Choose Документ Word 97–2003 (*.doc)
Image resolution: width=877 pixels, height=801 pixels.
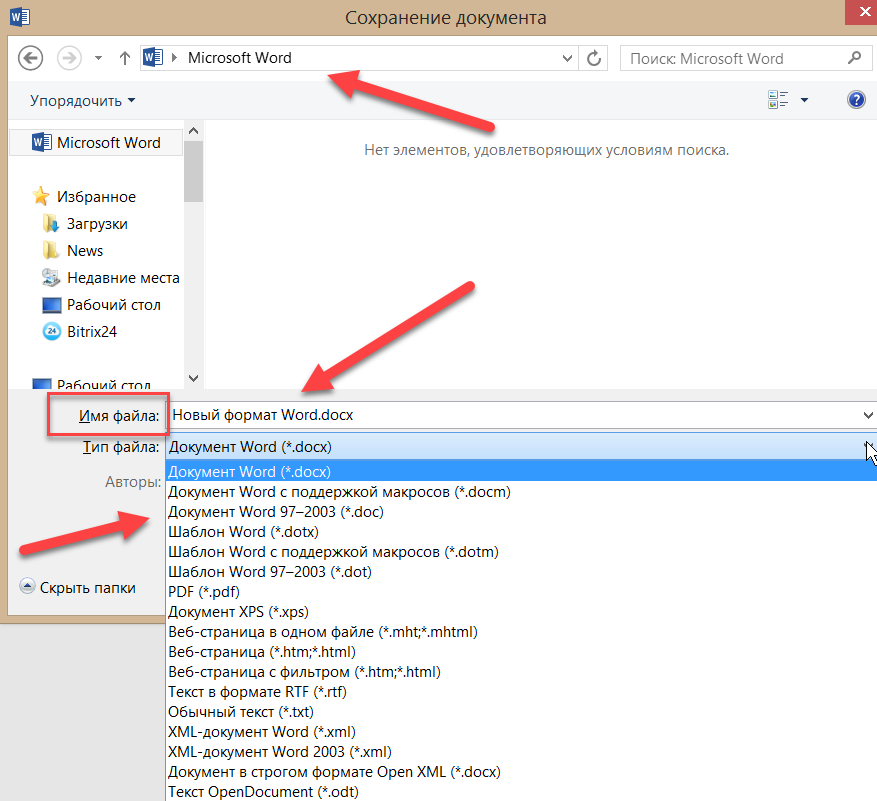click(276, 512)
